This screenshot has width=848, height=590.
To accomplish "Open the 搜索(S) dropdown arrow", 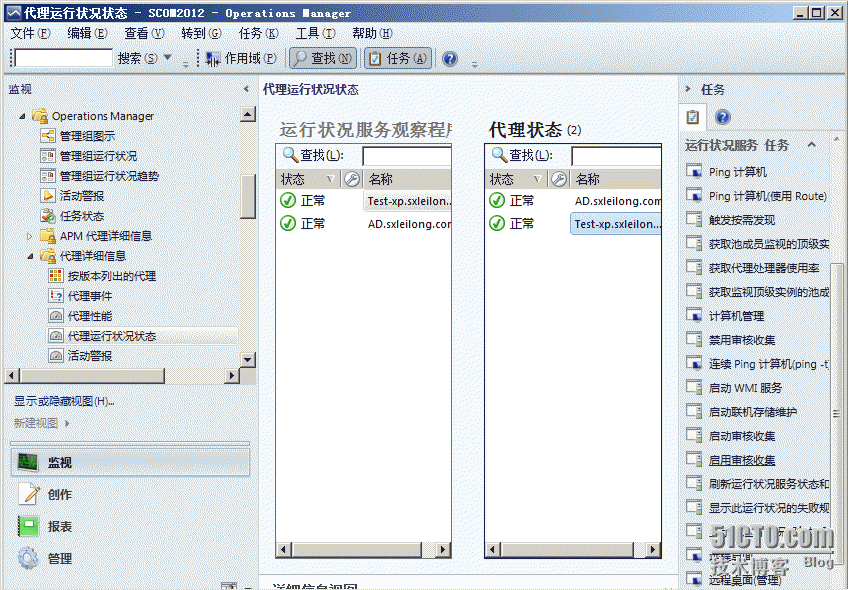I will click(x=168, y=57).
